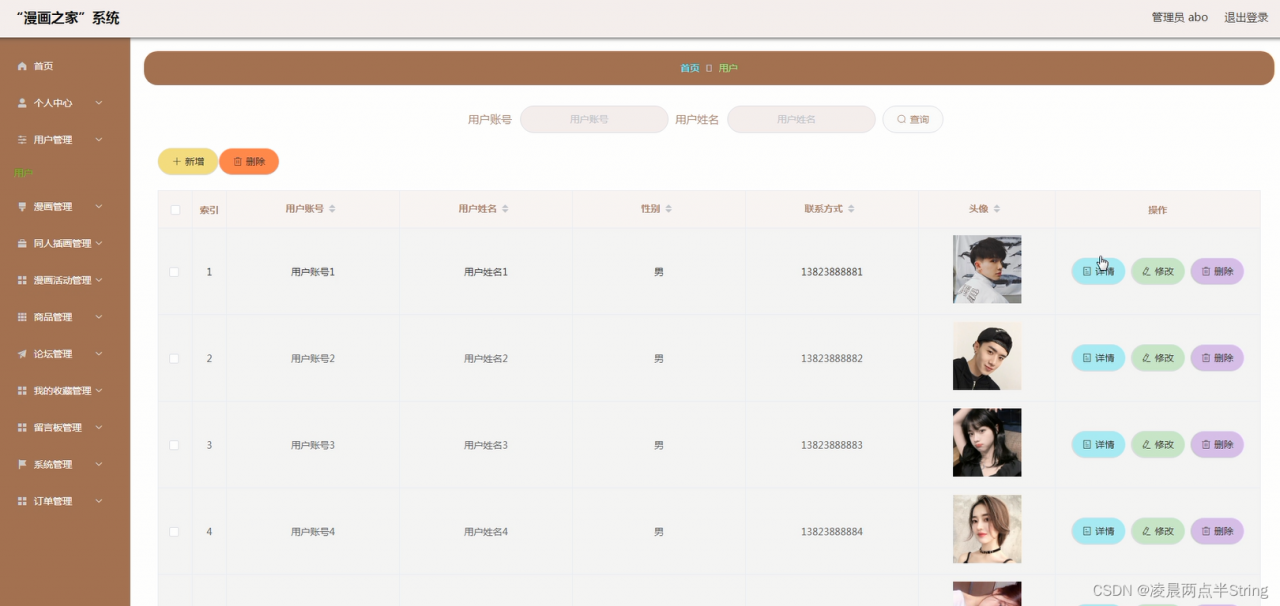
Task: Sort by 性别 column arrows
Action: click(x=668, y=209)
